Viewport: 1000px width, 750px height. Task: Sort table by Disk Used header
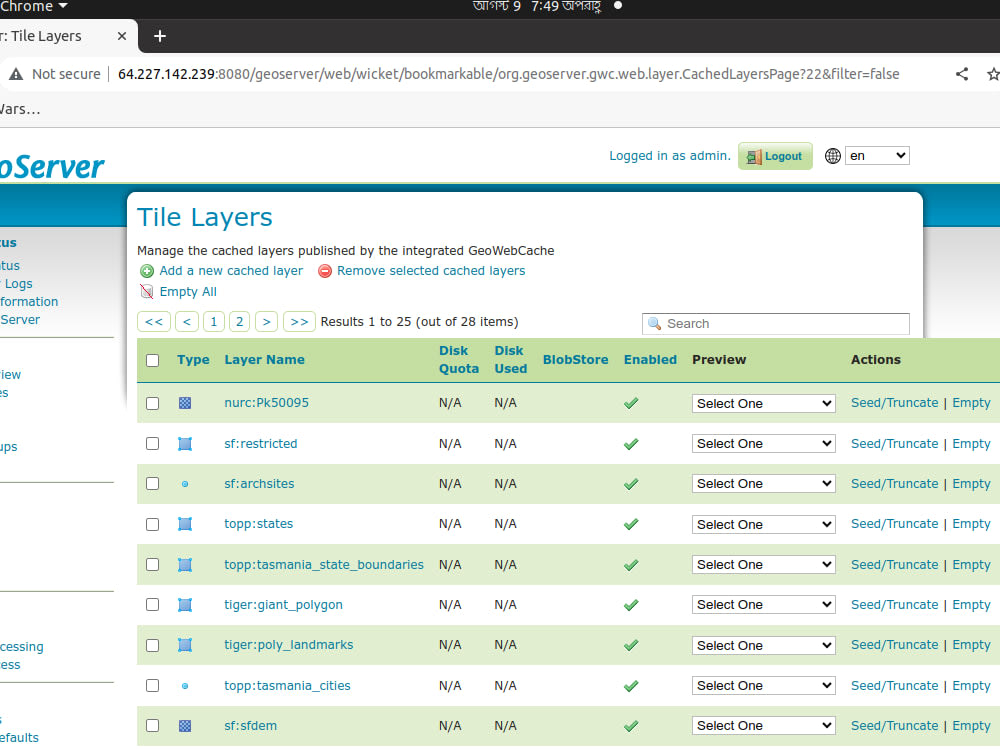(x=511, y=360)
